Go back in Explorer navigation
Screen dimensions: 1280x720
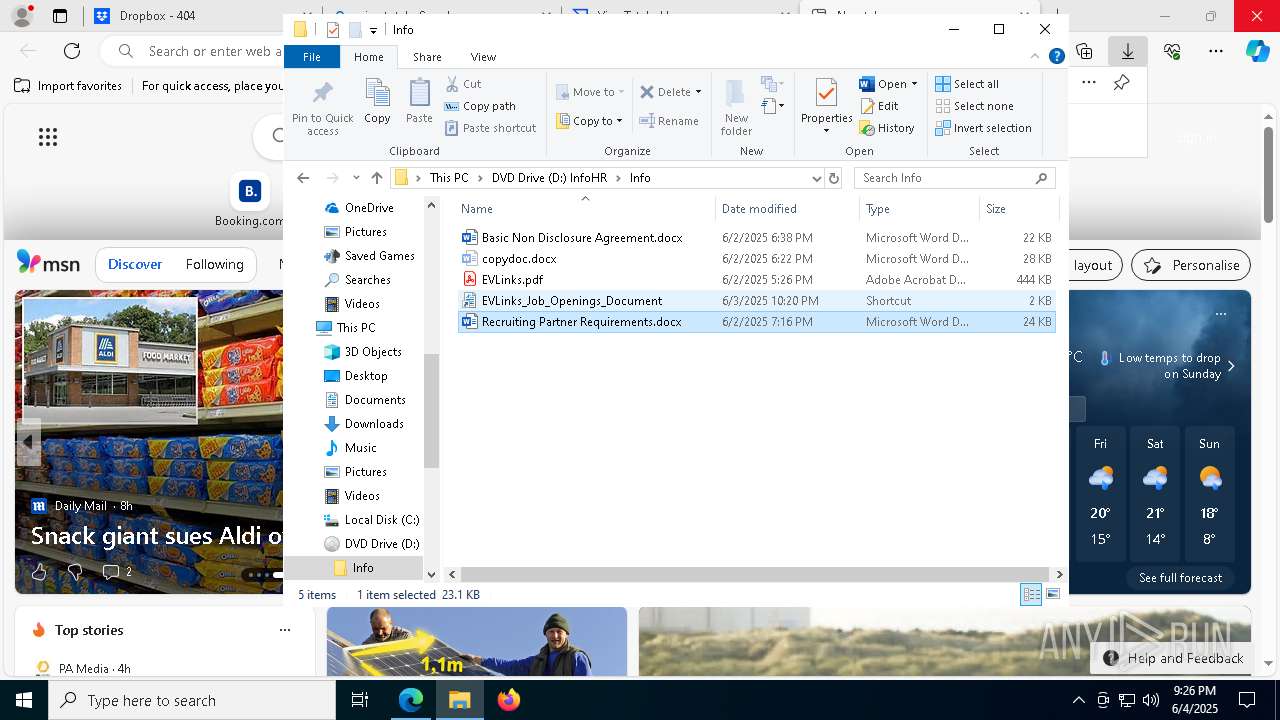coord(303,178)
